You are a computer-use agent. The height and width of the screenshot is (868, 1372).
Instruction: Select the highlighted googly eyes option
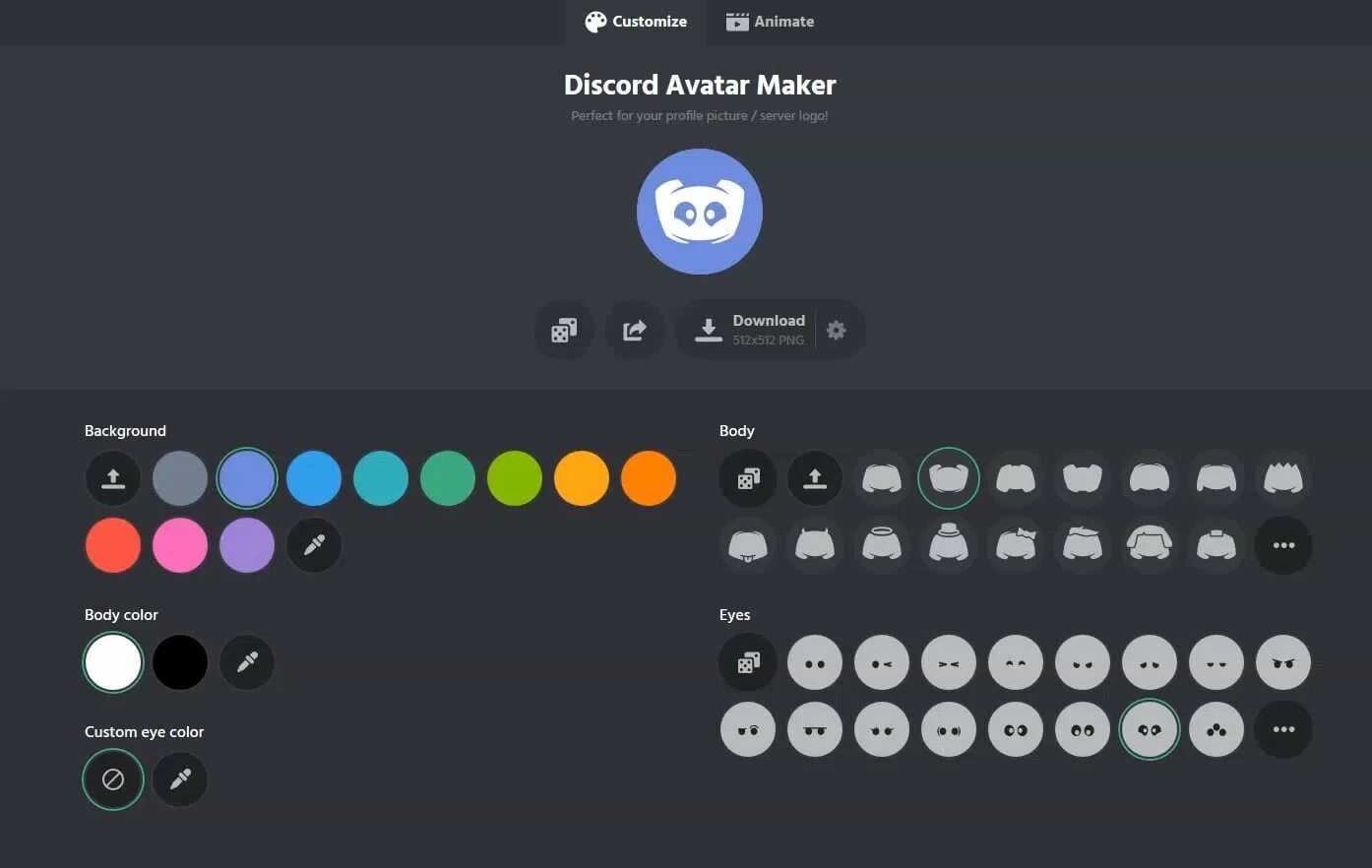tap(1150, 729)
